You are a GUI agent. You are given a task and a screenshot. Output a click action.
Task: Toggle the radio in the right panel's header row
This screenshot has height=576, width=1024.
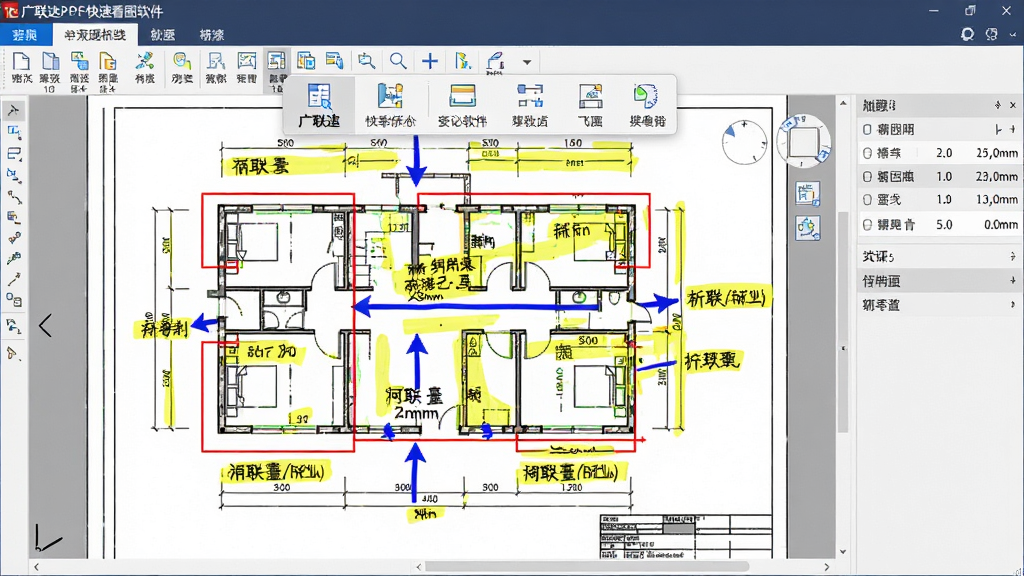click(867, 129)
